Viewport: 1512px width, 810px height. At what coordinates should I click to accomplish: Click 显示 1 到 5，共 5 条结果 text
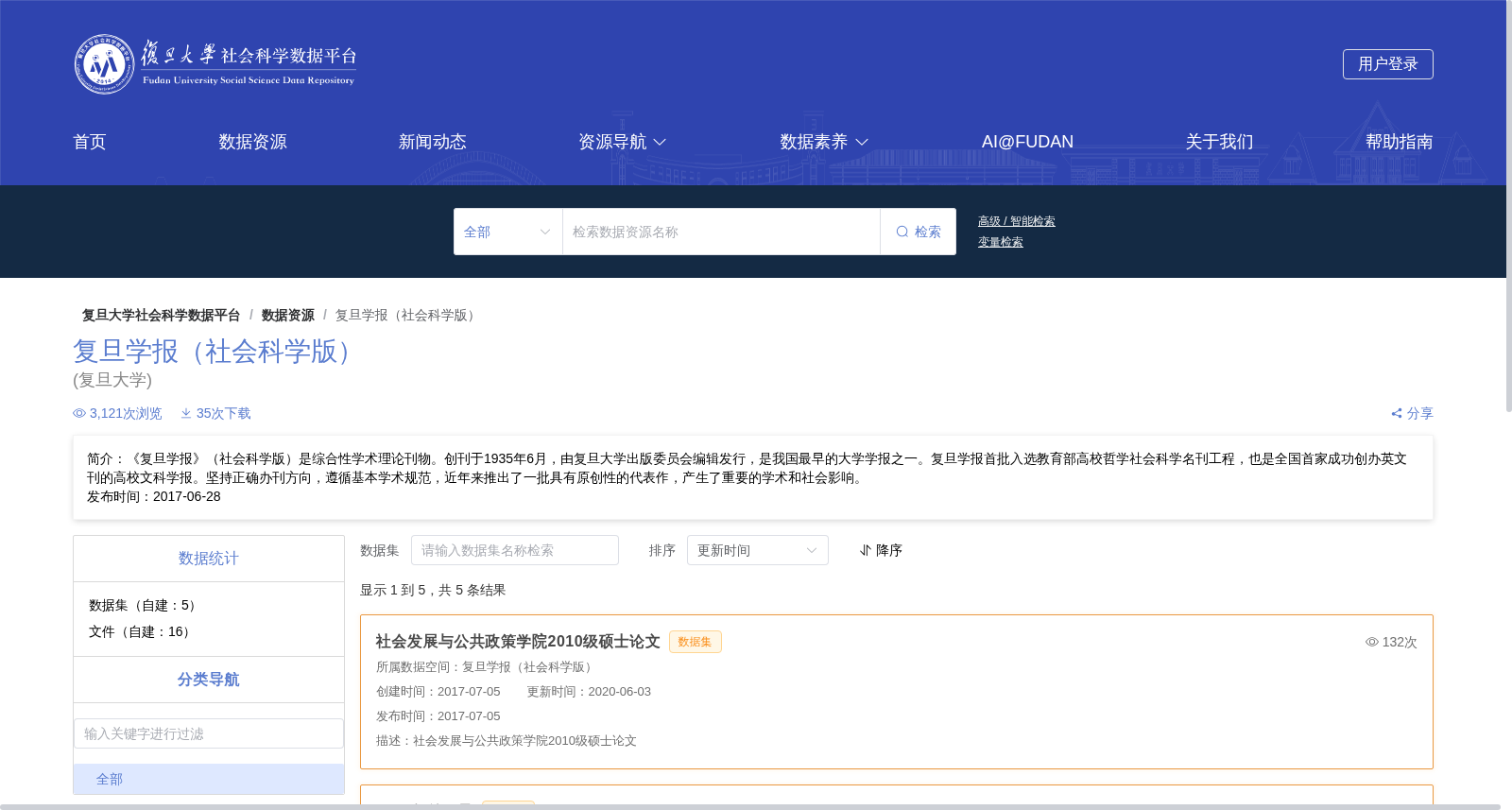pyautogui.click(x=433, y=590)
